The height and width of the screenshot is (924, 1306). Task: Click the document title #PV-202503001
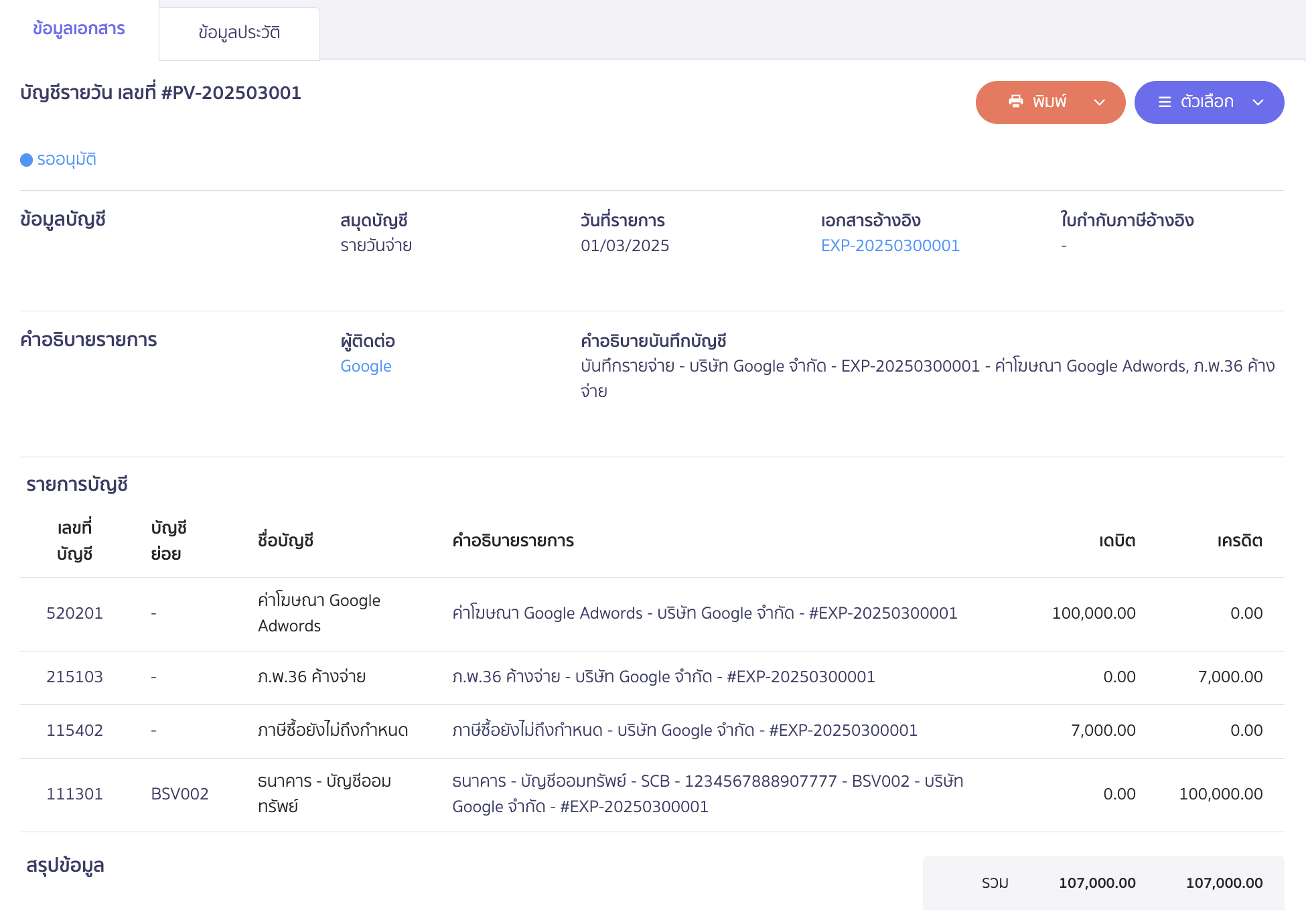click(x=161, y=93)
